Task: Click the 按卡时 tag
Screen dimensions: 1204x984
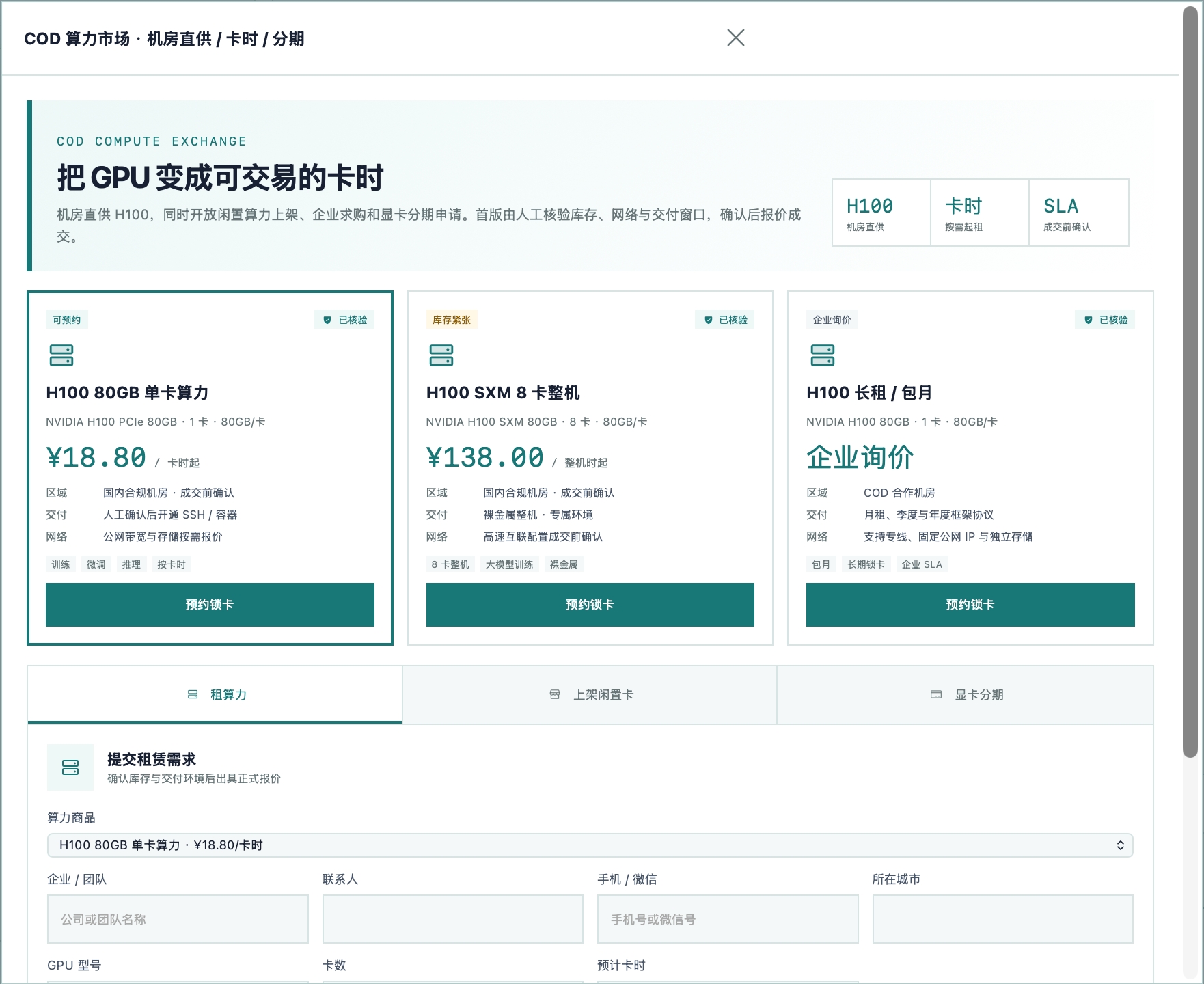Action: point(172,564)
